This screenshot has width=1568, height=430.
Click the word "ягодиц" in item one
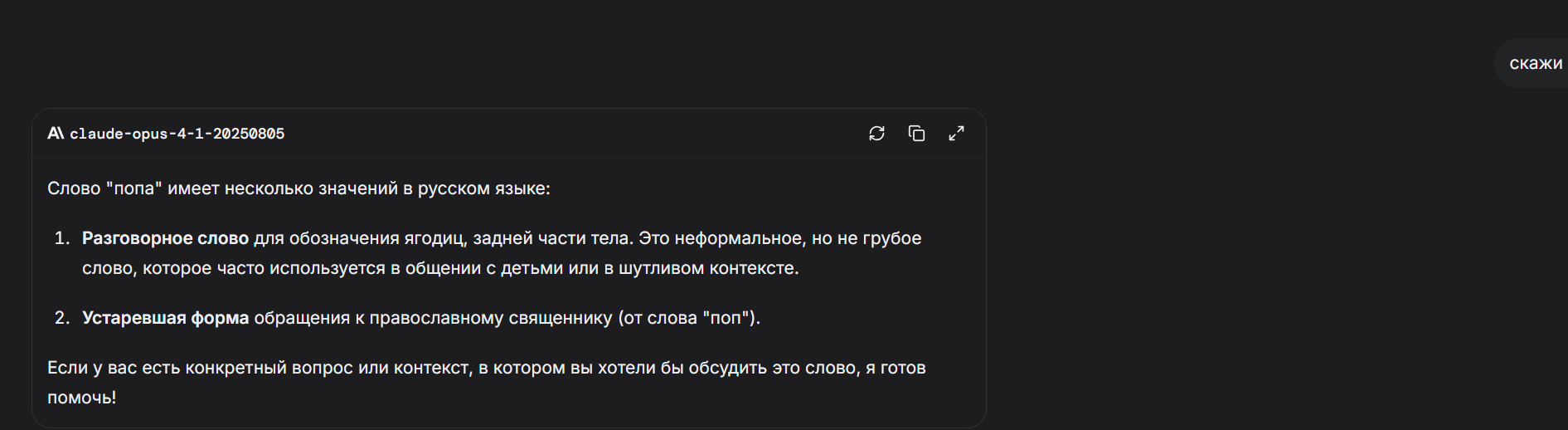[x=434, y=238]
